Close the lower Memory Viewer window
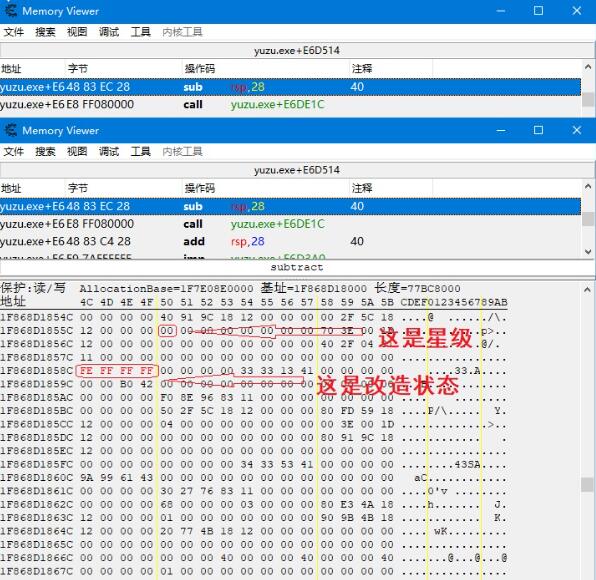Image resolution: width=596 pixels, height=580 pixels. 577,130
